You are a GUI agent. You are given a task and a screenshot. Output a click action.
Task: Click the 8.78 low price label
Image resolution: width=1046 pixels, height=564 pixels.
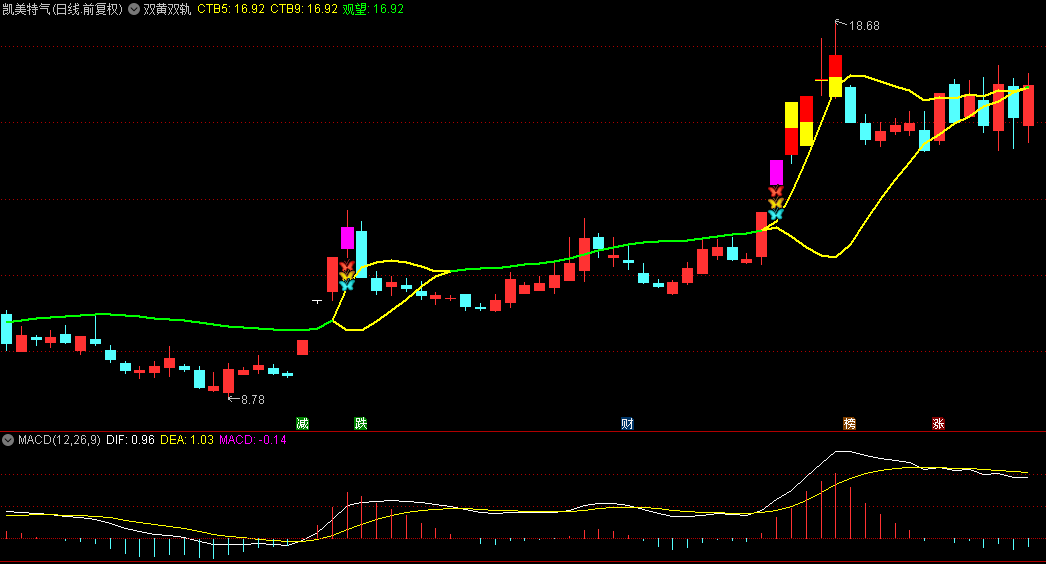click(x=252, y=400)
